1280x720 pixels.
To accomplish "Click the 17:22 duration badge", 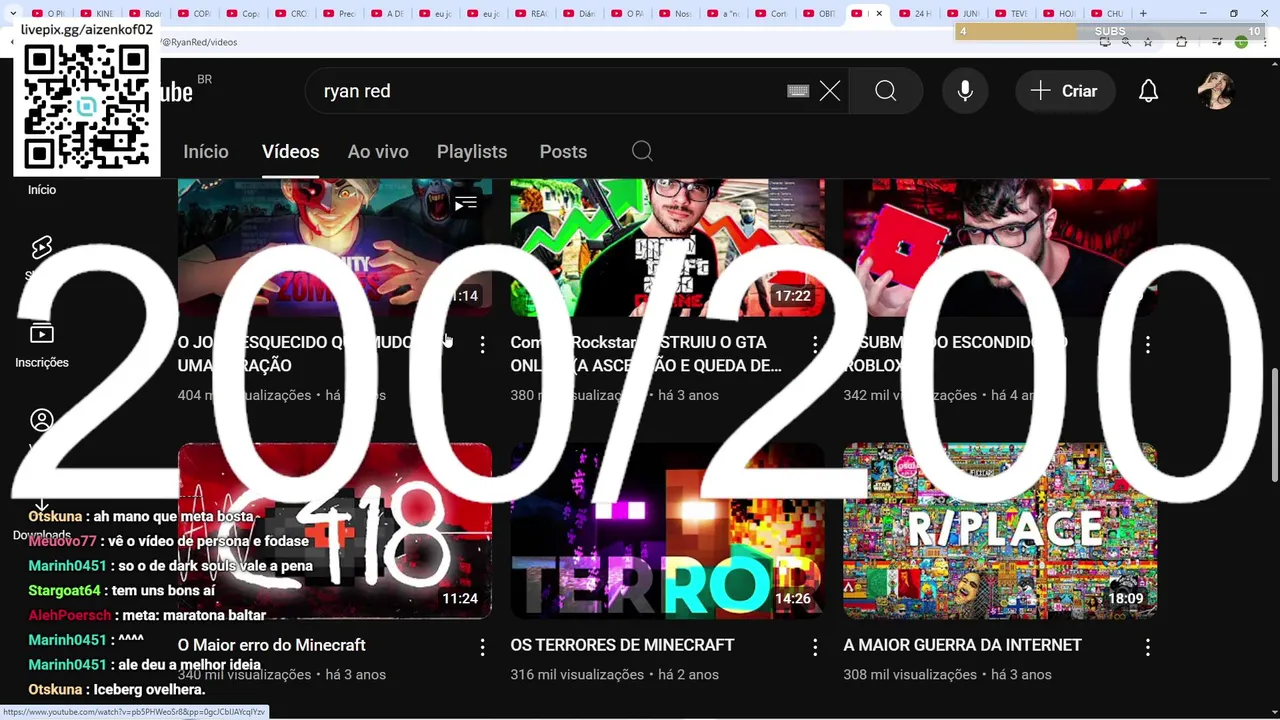I will click(792, 296).
